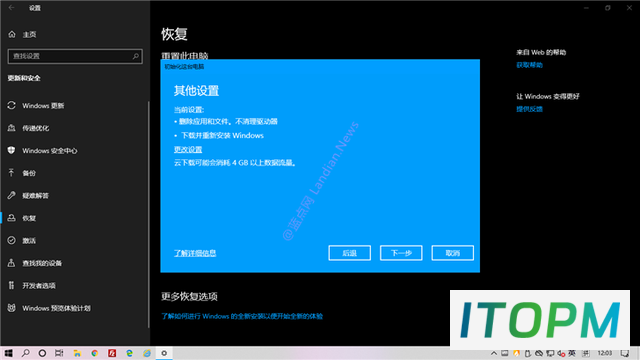The width and height of the screenshot is (640, 360).
Task: Open 传递优化 settings page
Action: pos(36,128)
